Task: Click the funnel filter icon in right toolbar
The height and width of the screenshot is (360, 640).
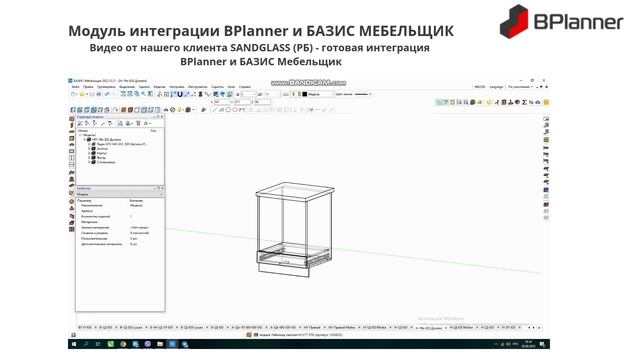Action: coord(446,102)
